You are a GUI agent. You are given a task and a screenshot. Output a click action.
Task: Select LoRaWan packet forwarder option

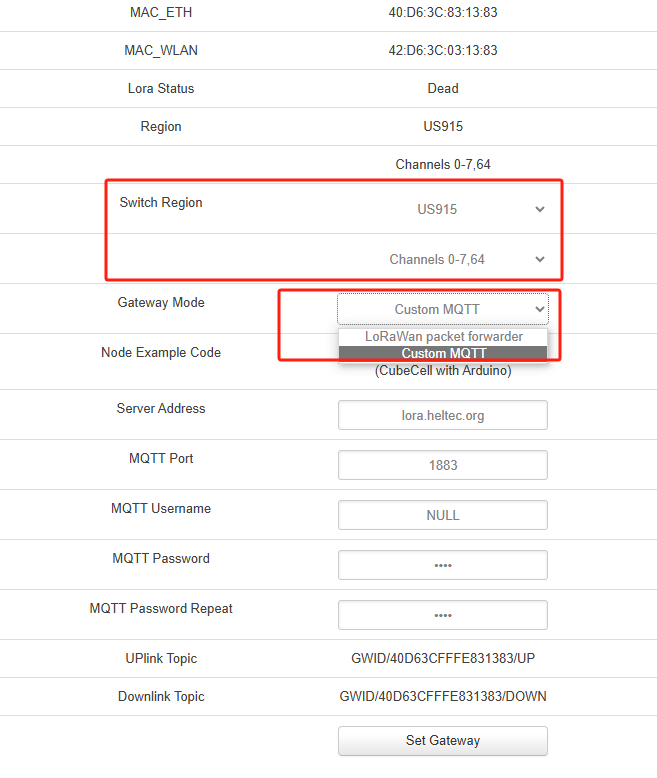[443, 337]
